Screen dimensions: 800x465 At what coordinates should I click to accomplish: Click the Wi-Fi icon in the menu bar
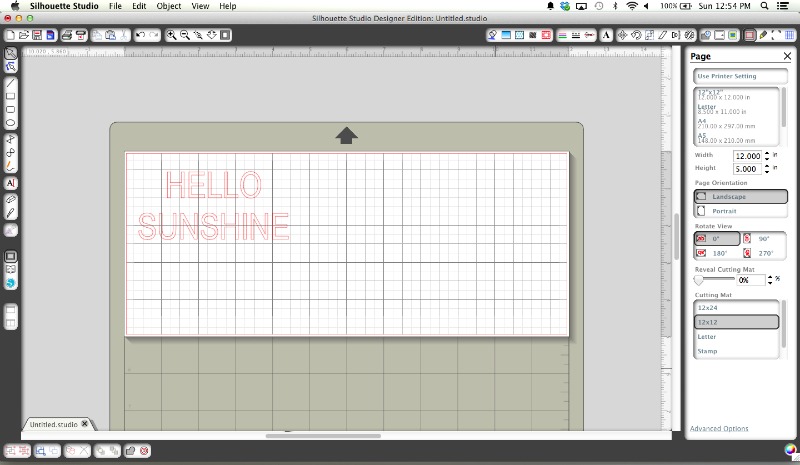point(632,6)
